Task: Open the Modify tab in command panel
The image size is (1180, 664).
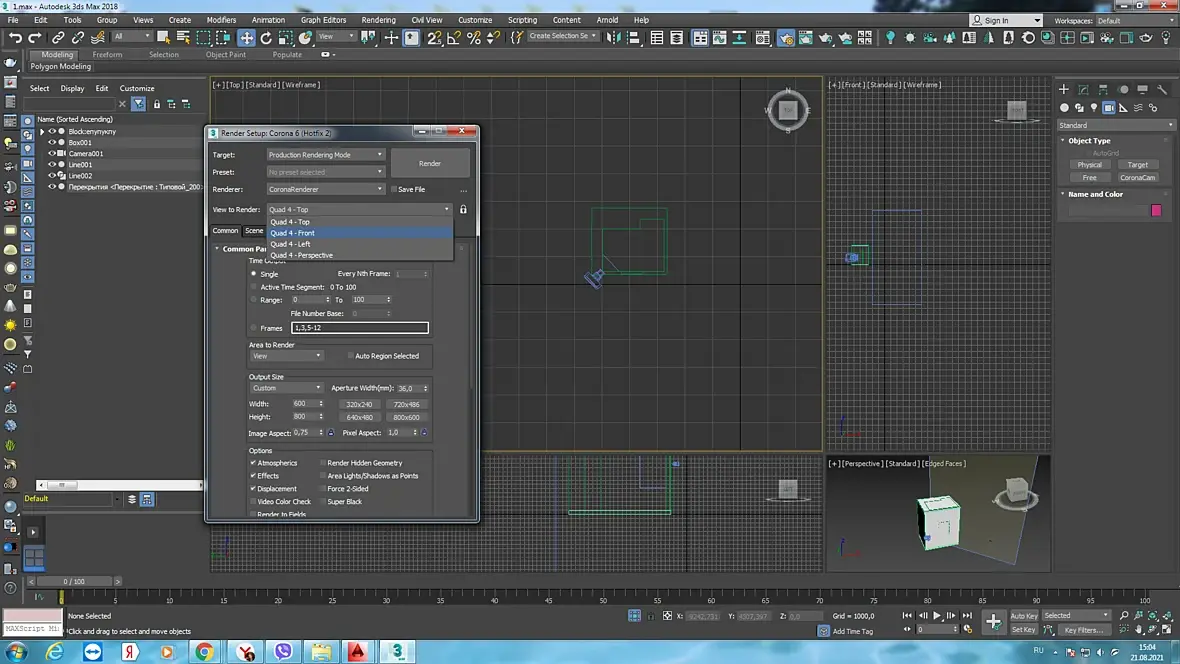Action: (x=1085, y=89)
